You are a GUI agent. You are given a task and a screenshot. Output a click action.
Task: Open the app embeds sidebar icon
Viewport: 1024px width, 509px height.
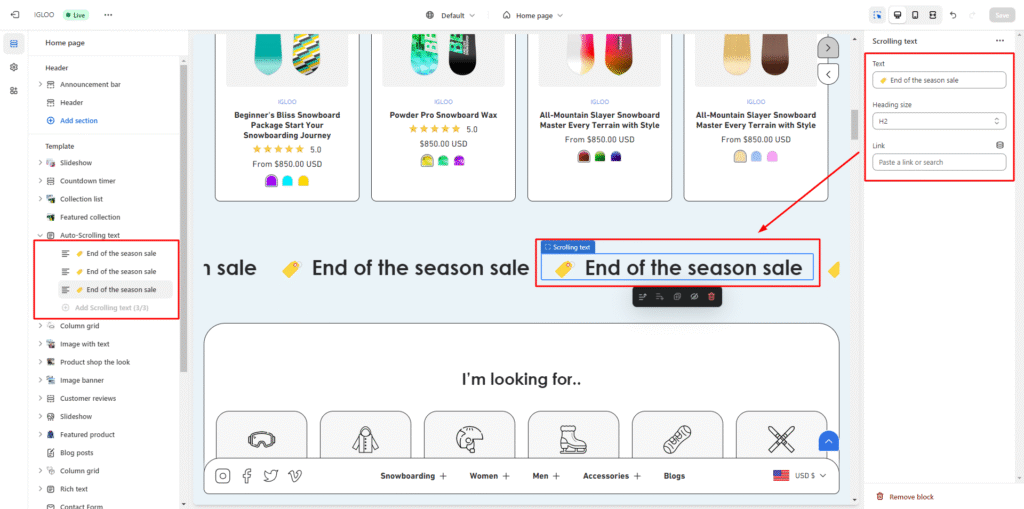tap(14, 90)
